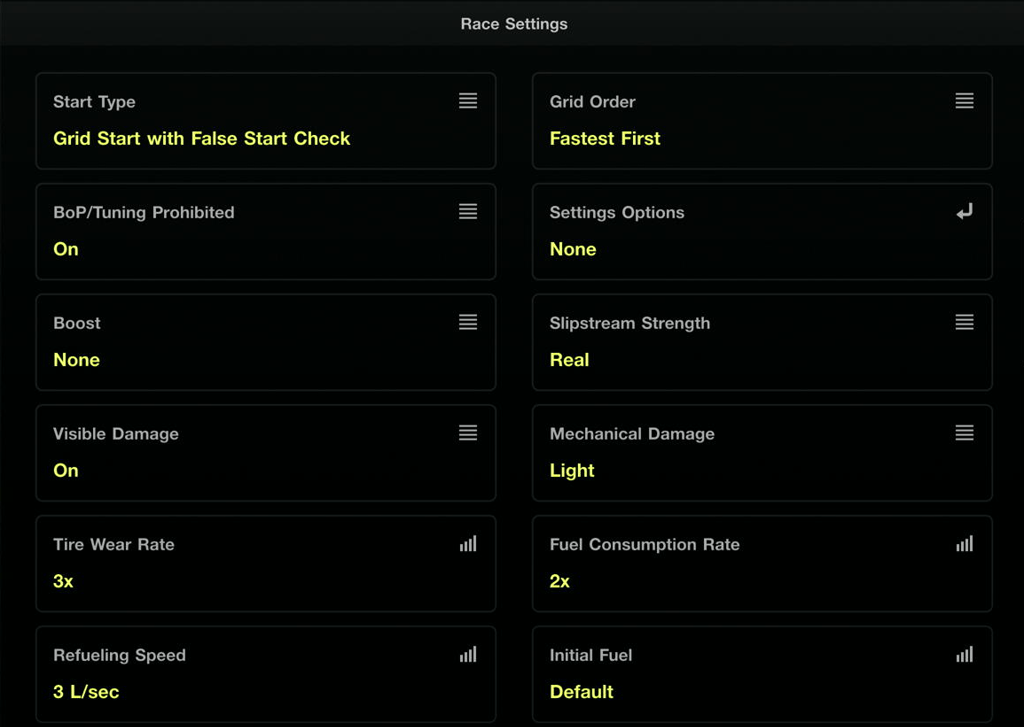1024x727 pixels.
Task: Click the list icon beside Start Type
Action: coord(468,101)
